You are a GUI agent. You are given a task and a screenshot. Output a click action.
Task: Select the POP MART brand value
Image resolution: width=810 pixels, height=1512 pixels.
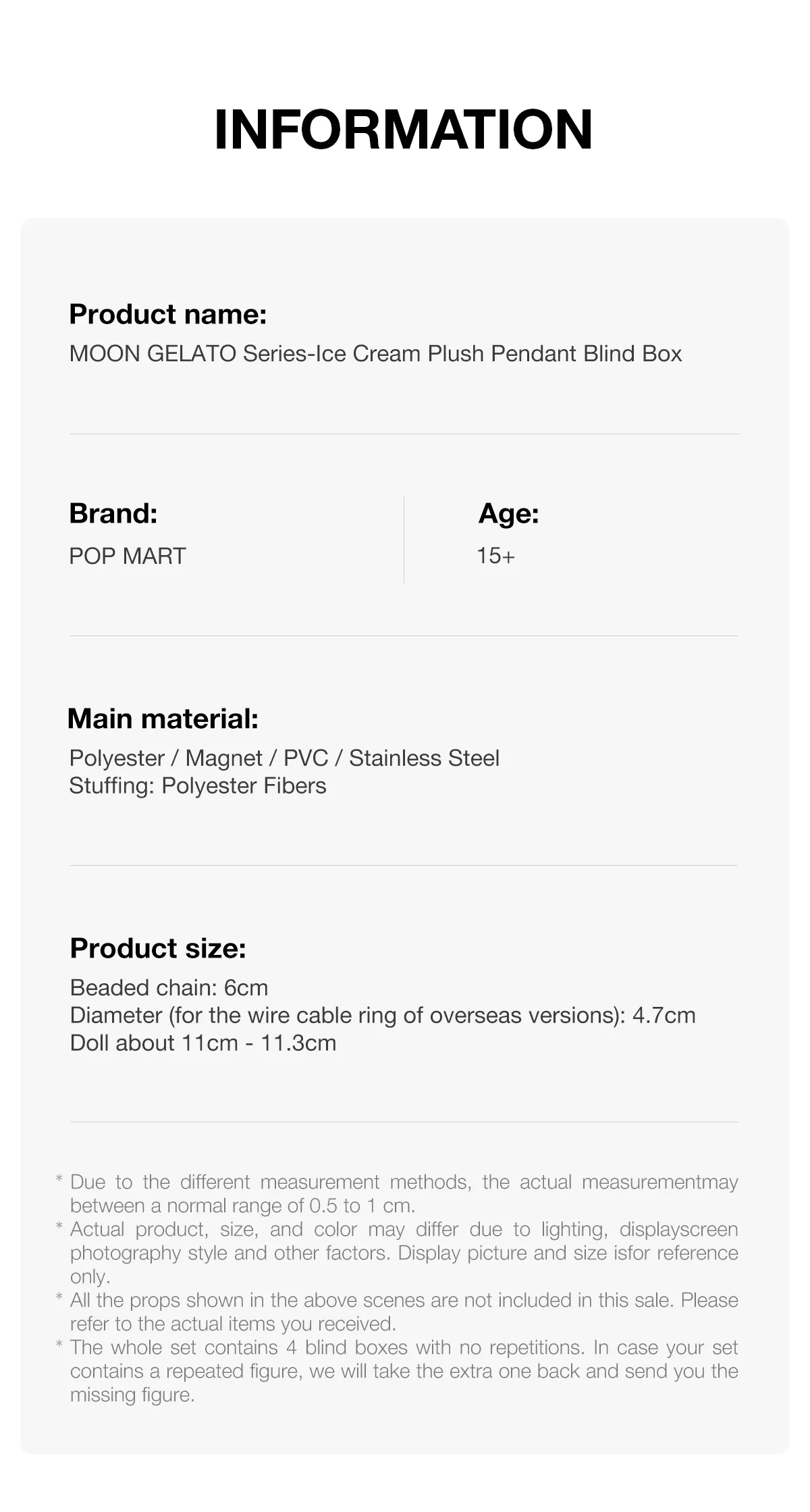(x=128, y=556)
